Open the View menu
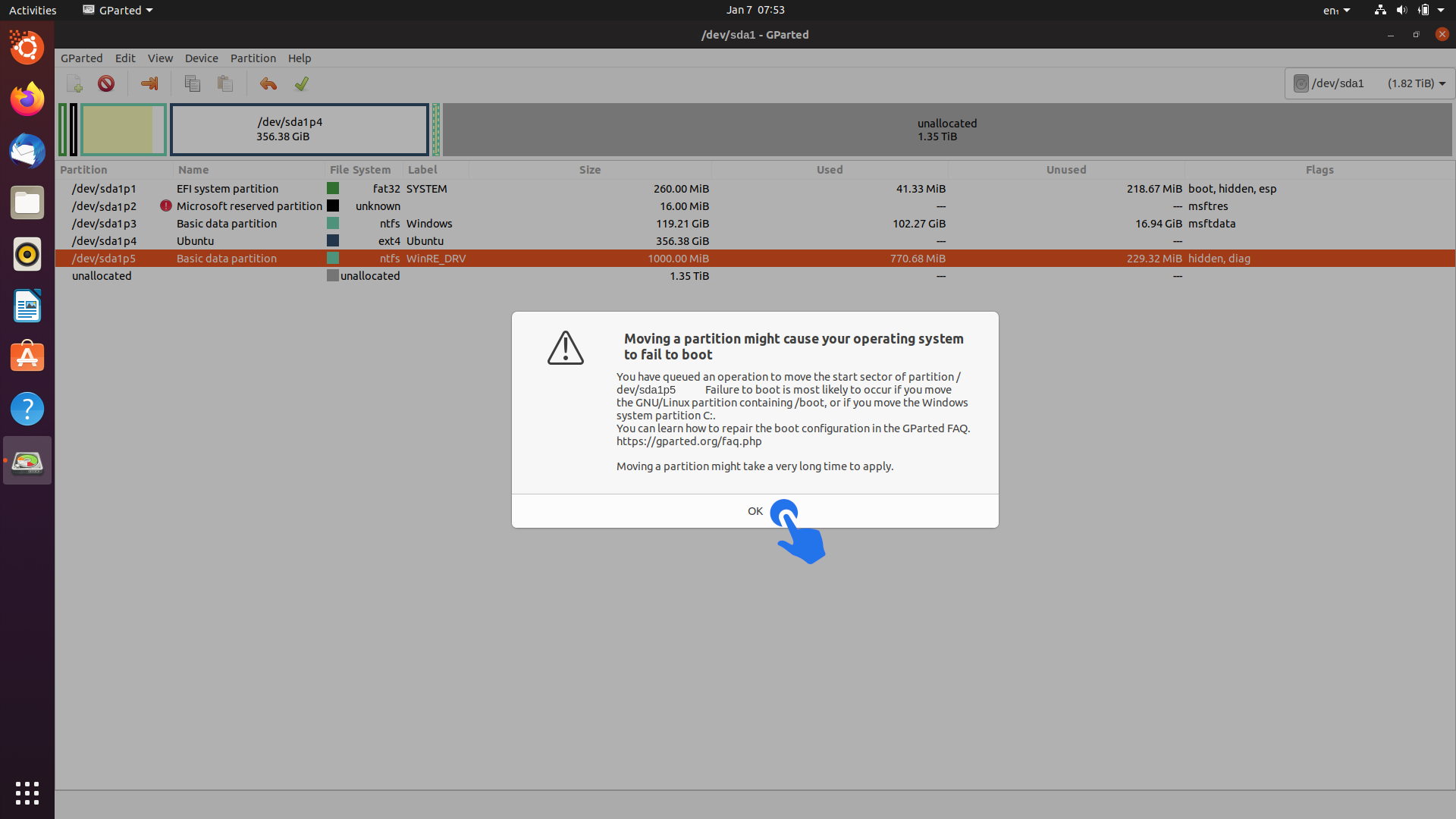Viewport: 1456px width, 819px height. click(160, 58)
